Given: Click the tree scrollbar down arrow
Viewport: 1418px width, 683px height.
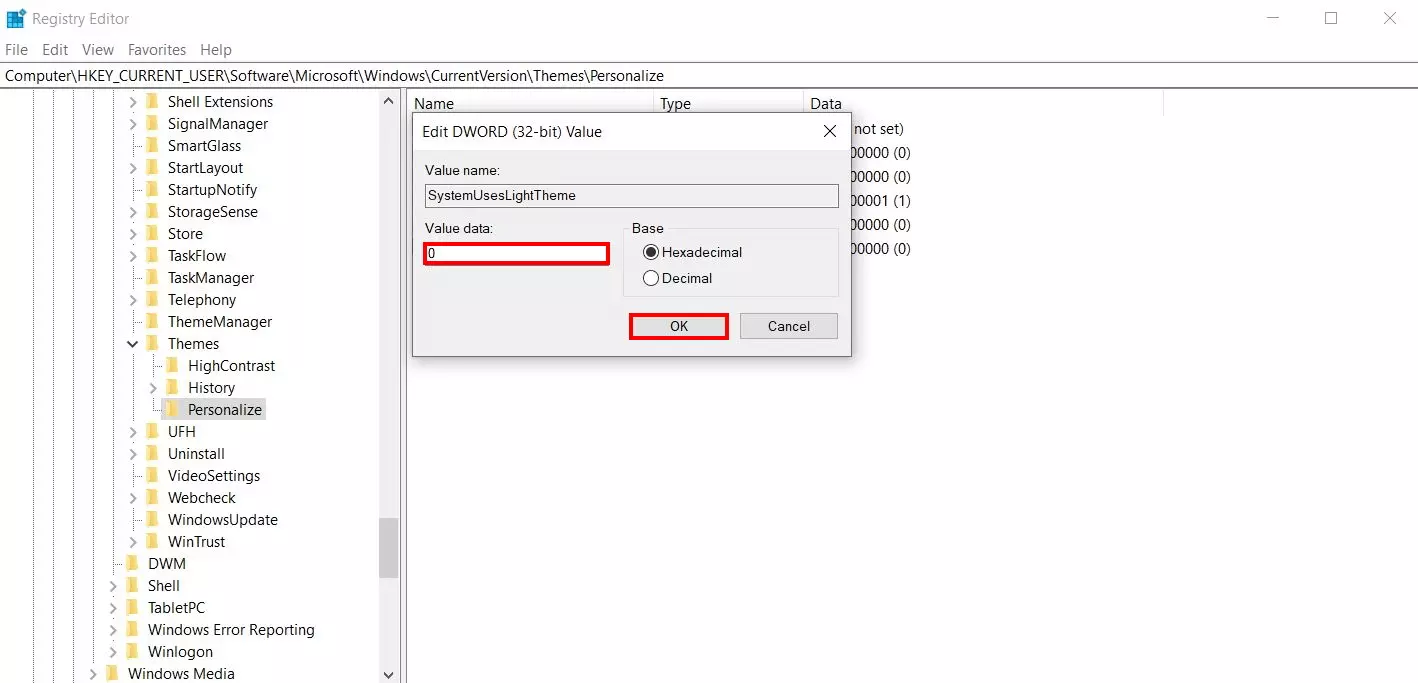Looking at the screenshot, I should click(x=389, y=674).
